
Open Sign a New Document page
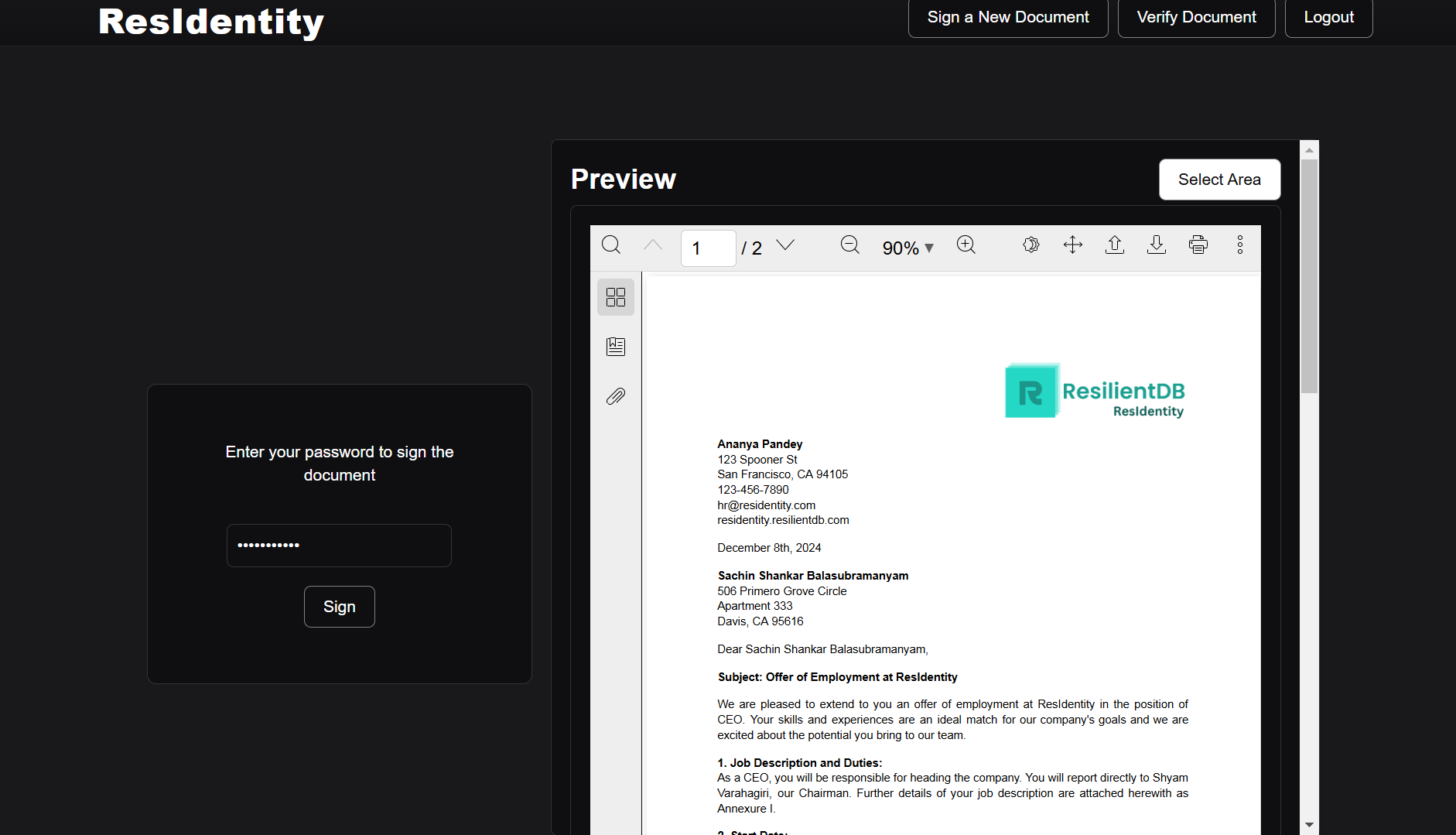click(1008, 17)
